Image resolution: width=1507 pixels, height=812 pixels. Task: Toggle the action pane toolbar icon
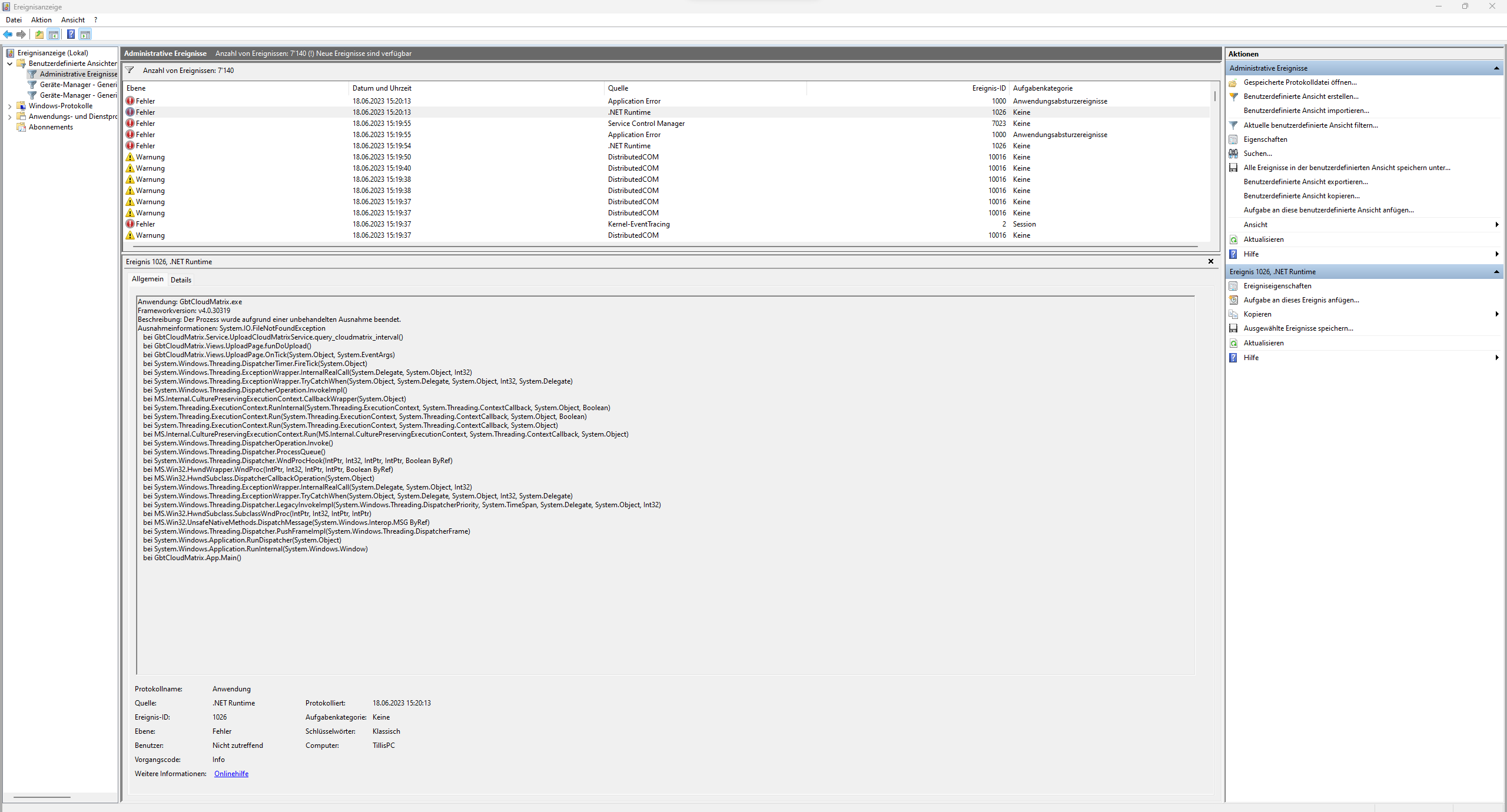pyautogui.click(x=85, y=34)
